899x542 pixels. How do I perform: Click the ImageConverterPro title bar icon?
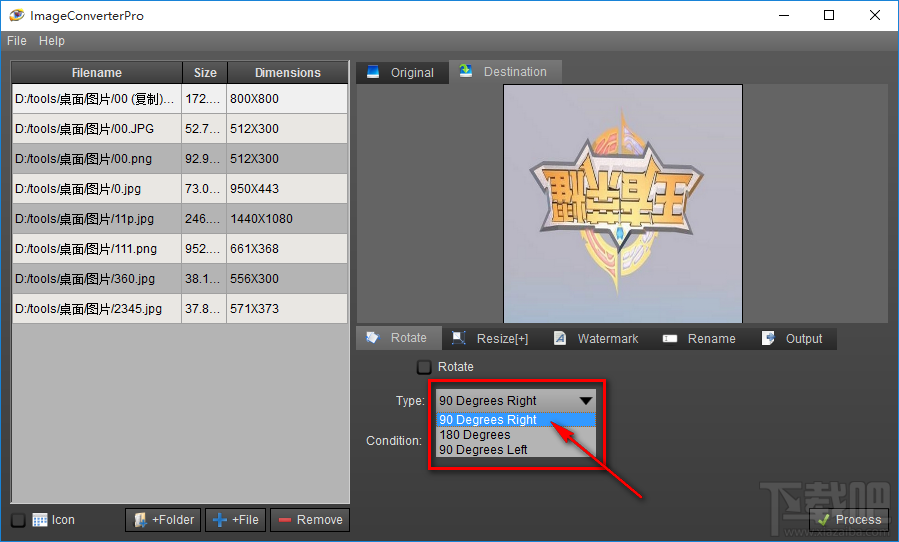tap(17, 15)
